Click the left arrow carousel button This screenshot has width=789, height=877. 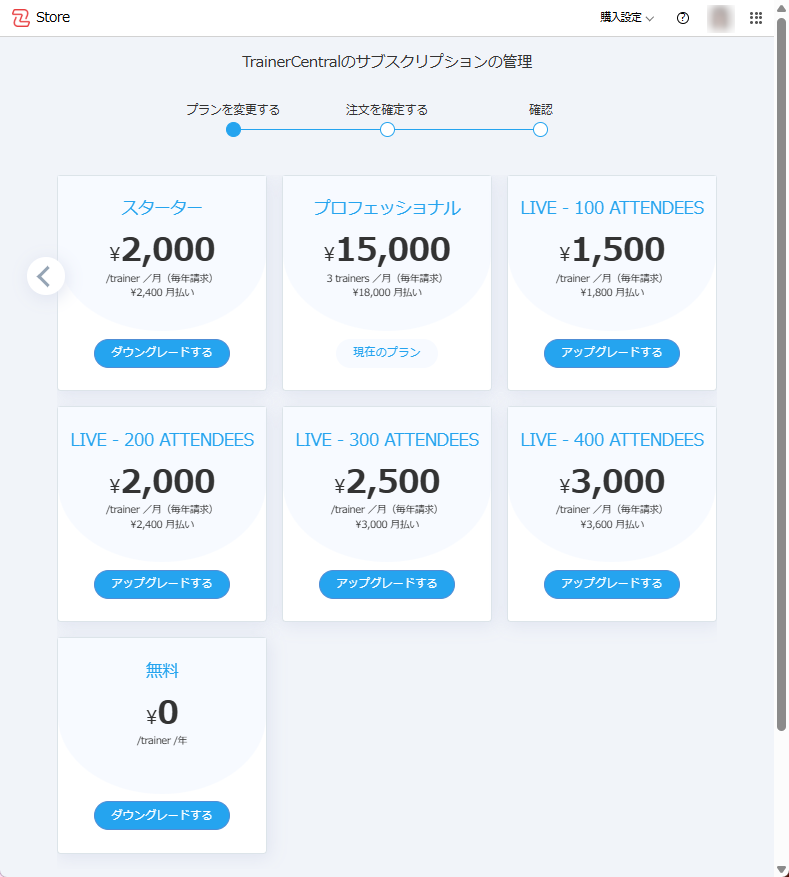tap(46, 275)
